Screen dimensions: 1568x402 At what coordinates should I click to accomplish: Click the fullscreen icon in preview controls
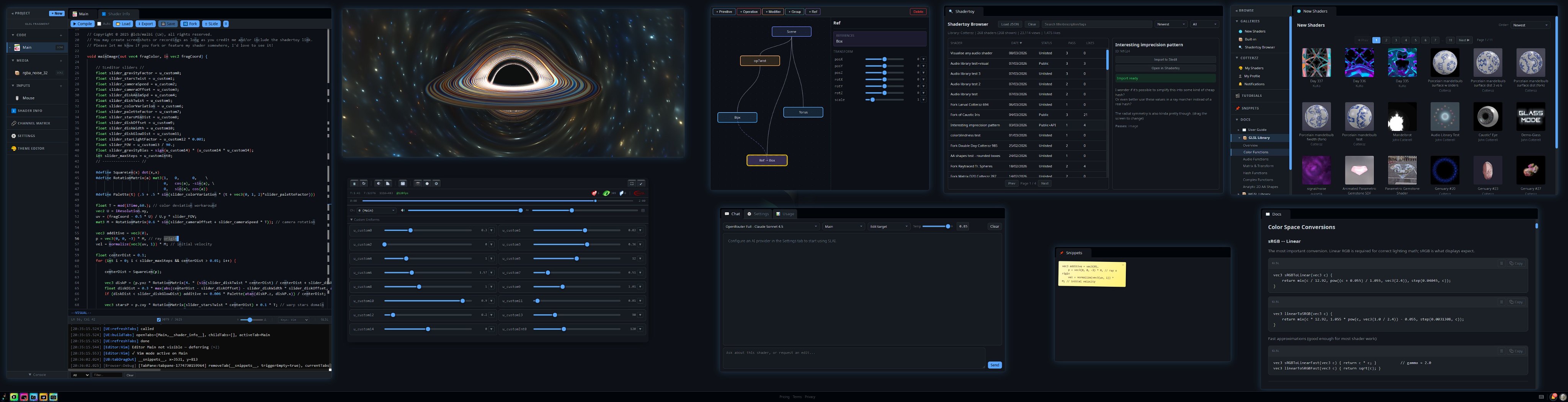pyautogui.click(x=632, y=183)
